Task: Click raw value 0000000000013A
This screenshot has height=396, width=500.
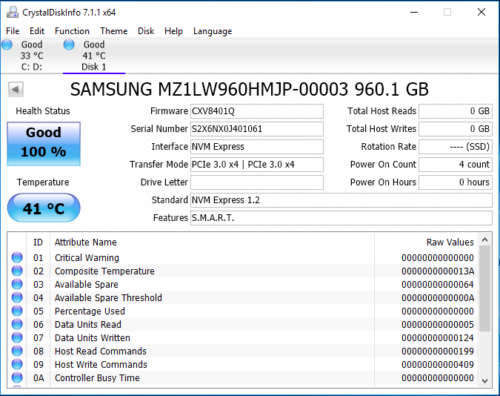Action: (438, 271)
